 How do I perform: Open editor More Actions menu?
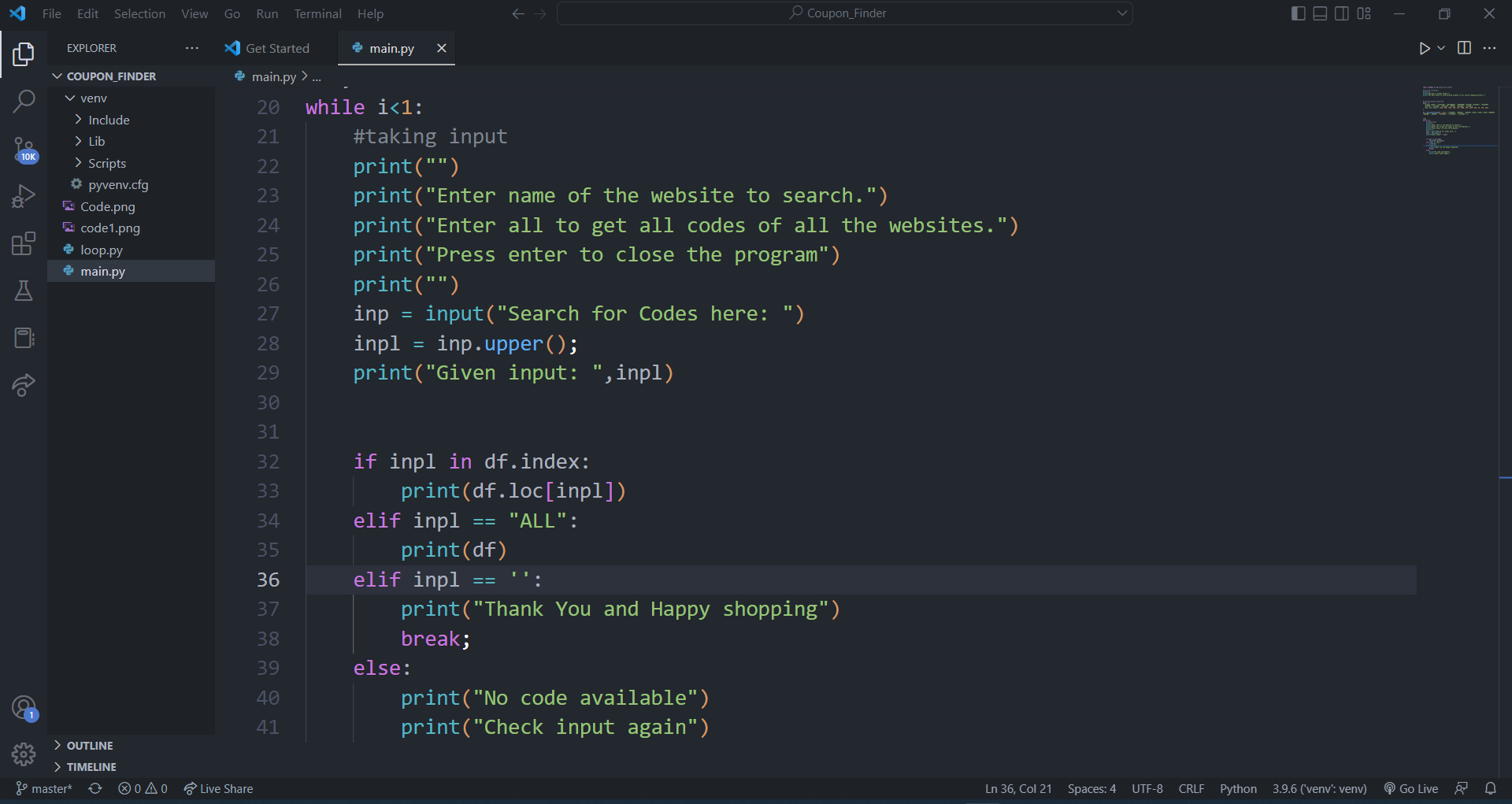1489,48
